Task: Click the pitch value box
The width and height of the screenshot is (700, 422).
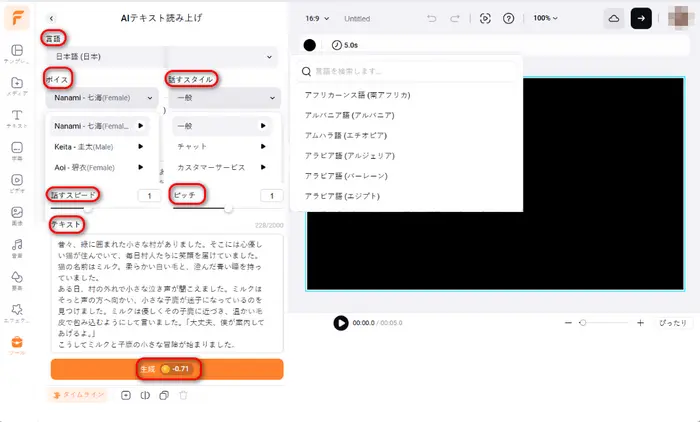Action: pyautogui.click(x=271, y=196)
